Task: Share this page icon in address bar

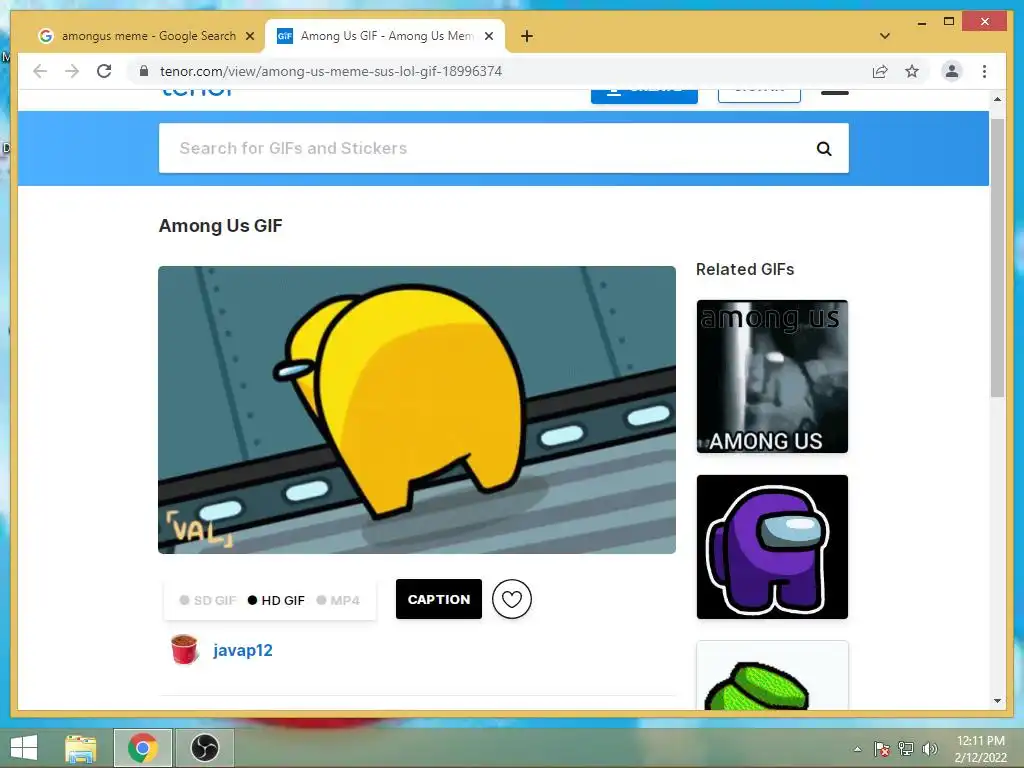Action: tap(880, 71)
